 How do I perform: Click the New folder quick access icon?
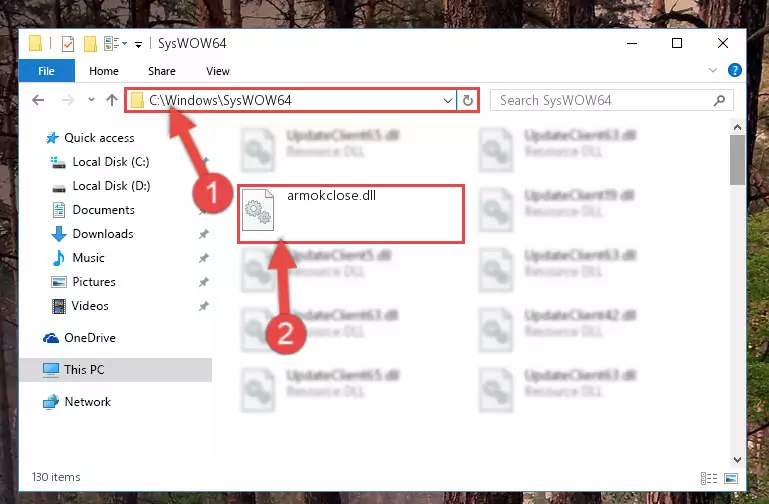[x=90, y=44]
